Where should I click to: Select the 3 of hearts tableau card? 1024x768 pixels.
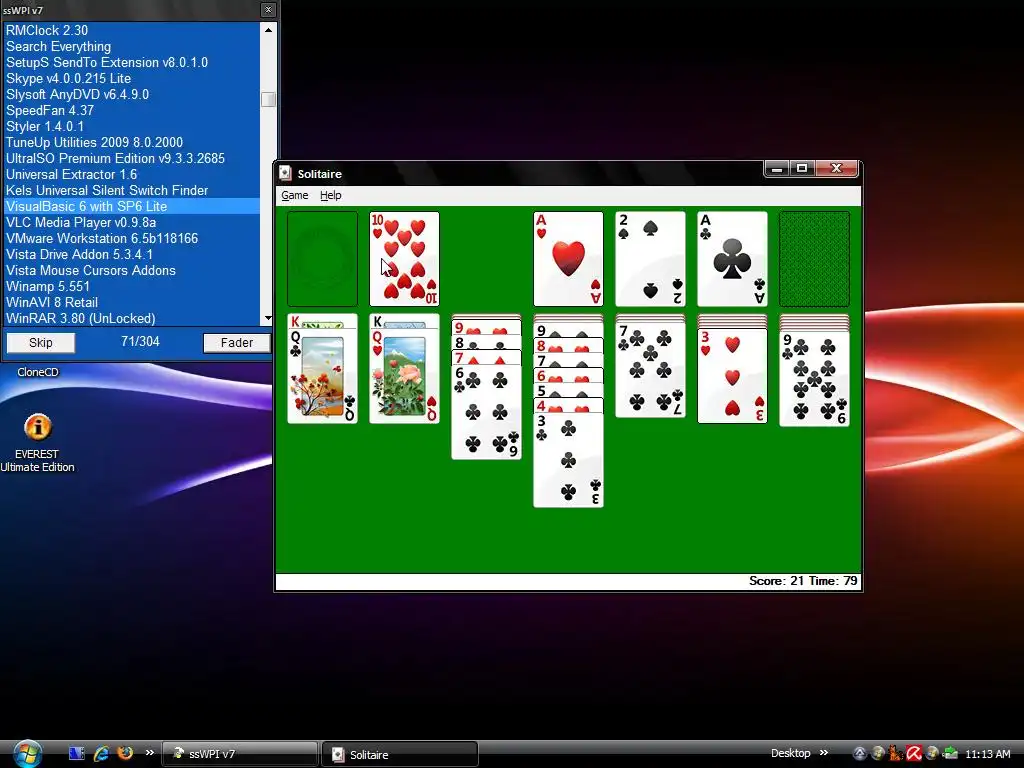tap(732, 376)
